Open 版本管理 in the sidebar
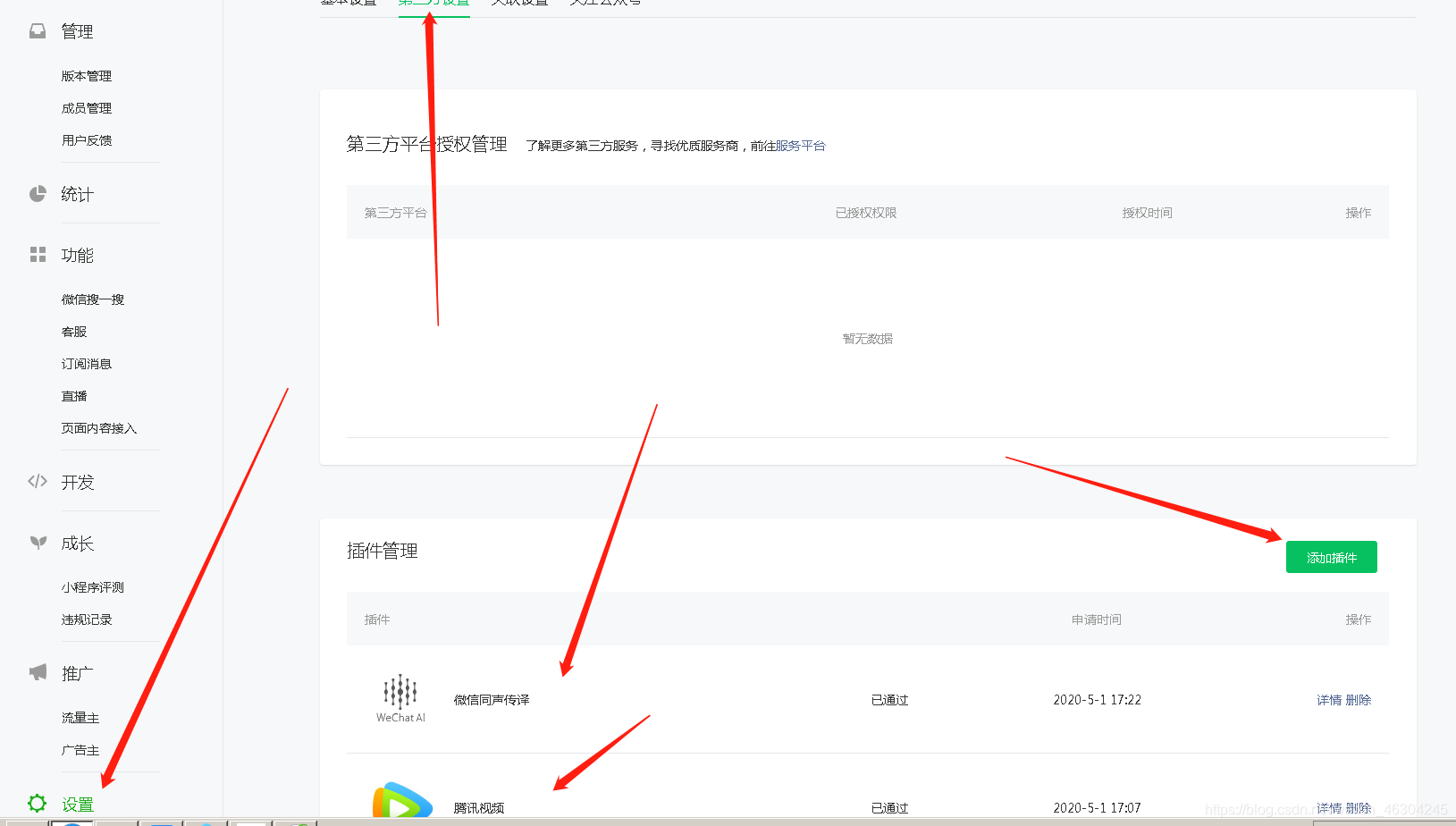 pos(87,76)
